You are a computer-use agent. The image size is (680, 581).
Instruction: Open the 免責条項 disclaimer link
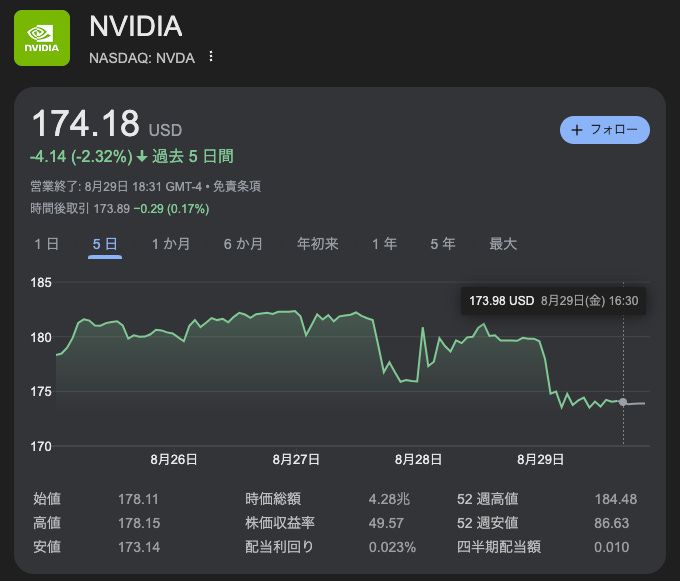point(237,186)
